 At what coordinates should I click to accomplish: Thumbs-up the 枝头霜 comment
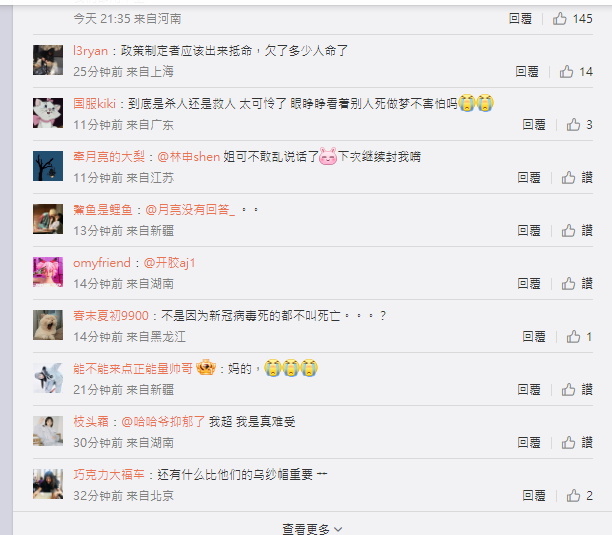click(568, 443)
